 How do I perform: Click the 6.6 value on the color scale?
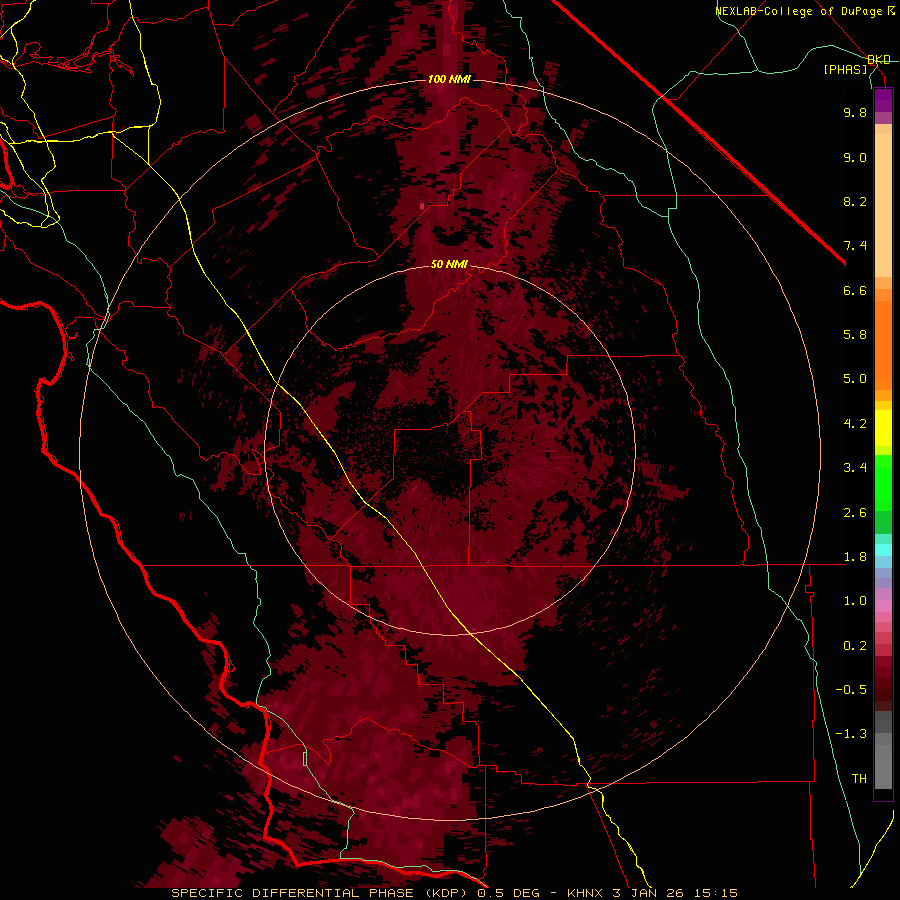tap(855, 290)
